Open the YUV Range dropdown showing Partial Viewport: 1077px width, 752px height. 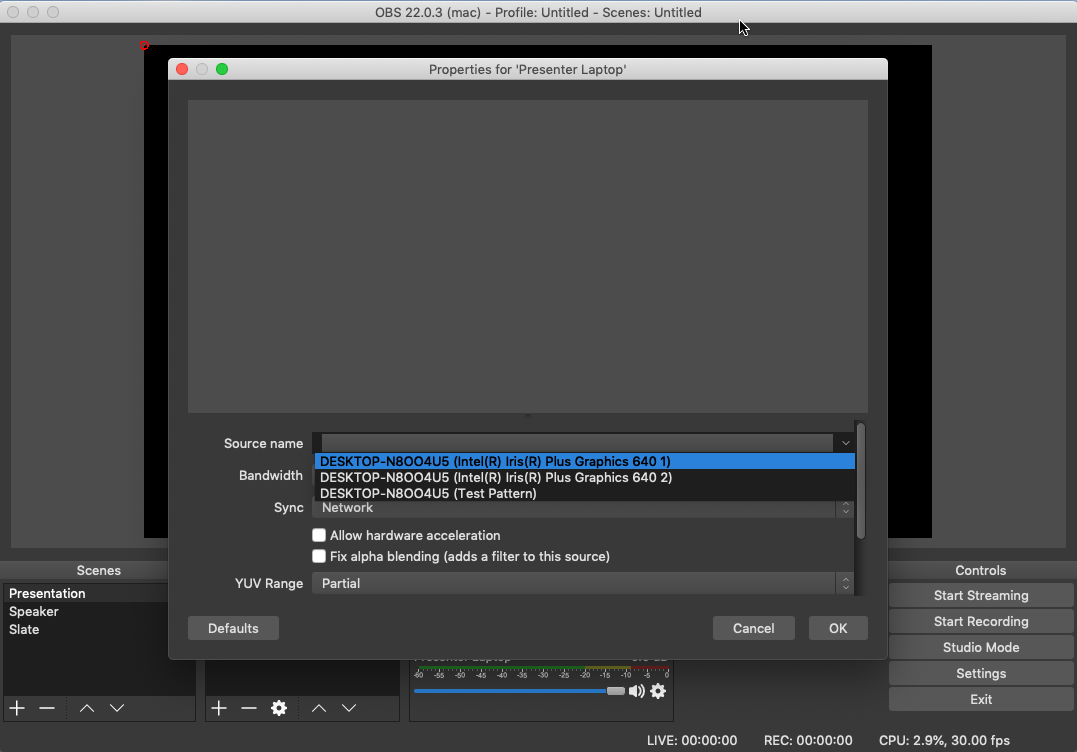582,583
